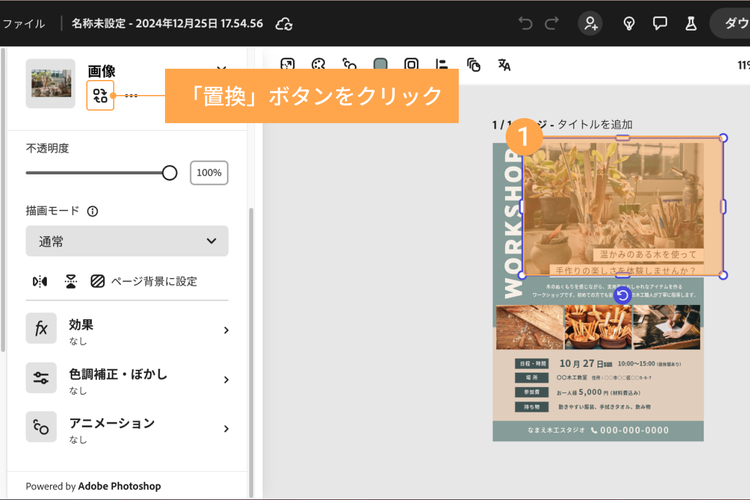Screen dimensions: 750x500
Task: Click the translate icon in toolbar
Action: click(x=504, y=65)
